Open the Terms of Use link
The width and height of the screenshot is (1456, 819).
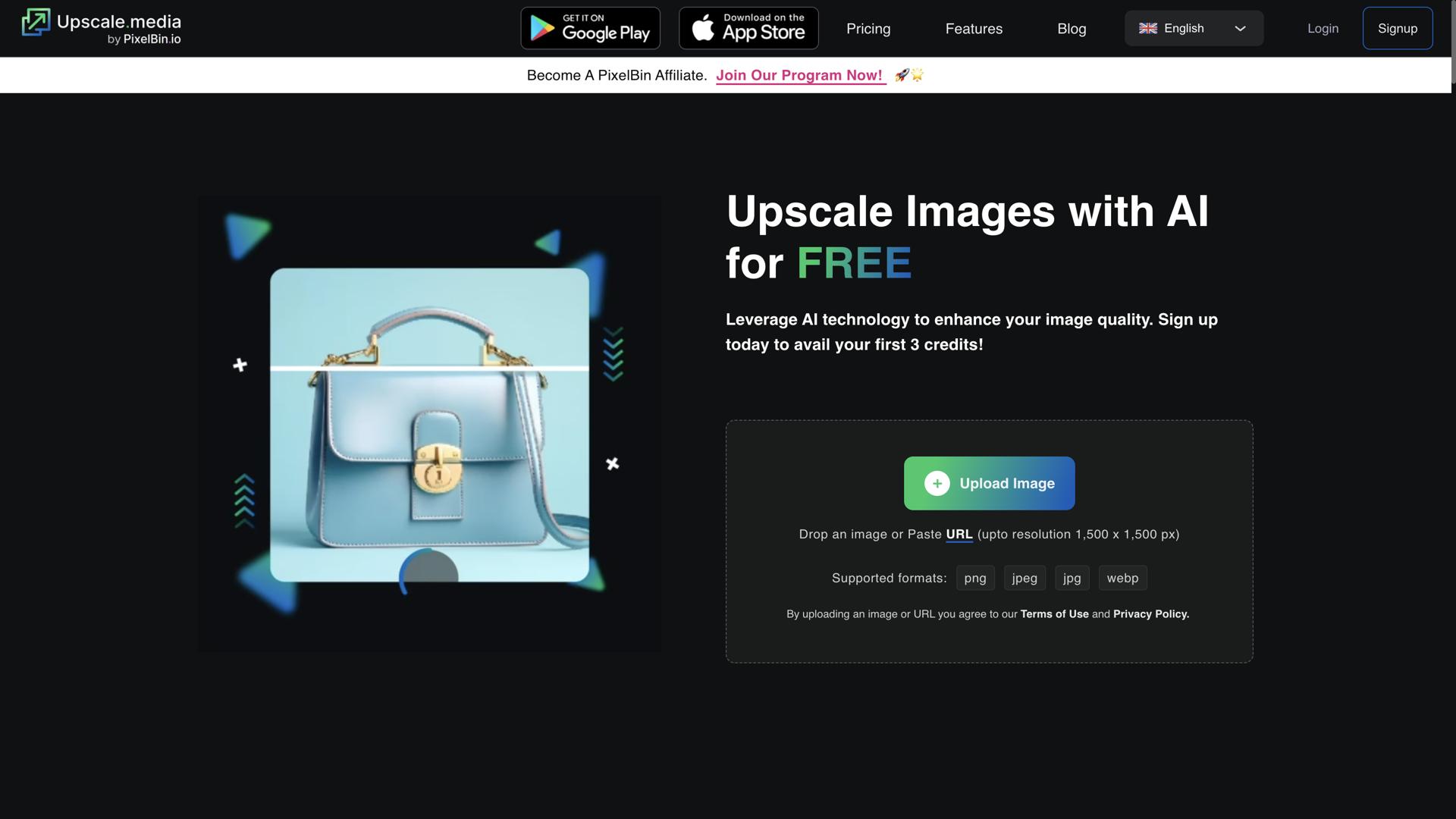point(1054,614)
